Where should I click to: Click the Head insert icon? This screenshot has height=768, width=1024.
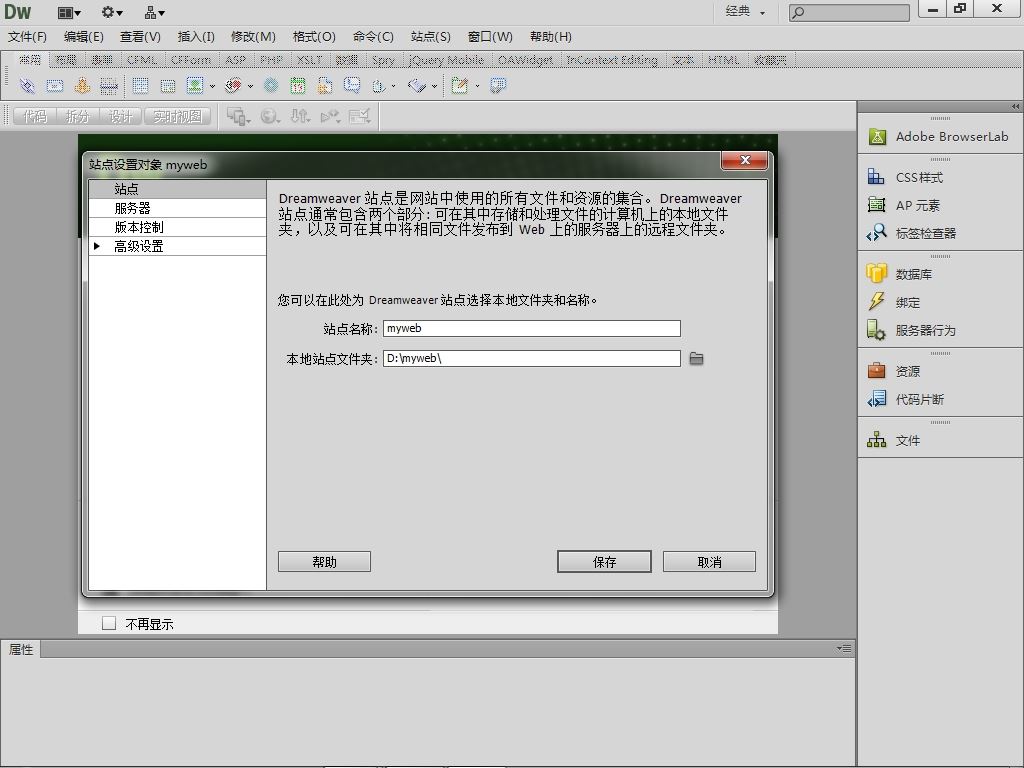(x=379, y=86)
